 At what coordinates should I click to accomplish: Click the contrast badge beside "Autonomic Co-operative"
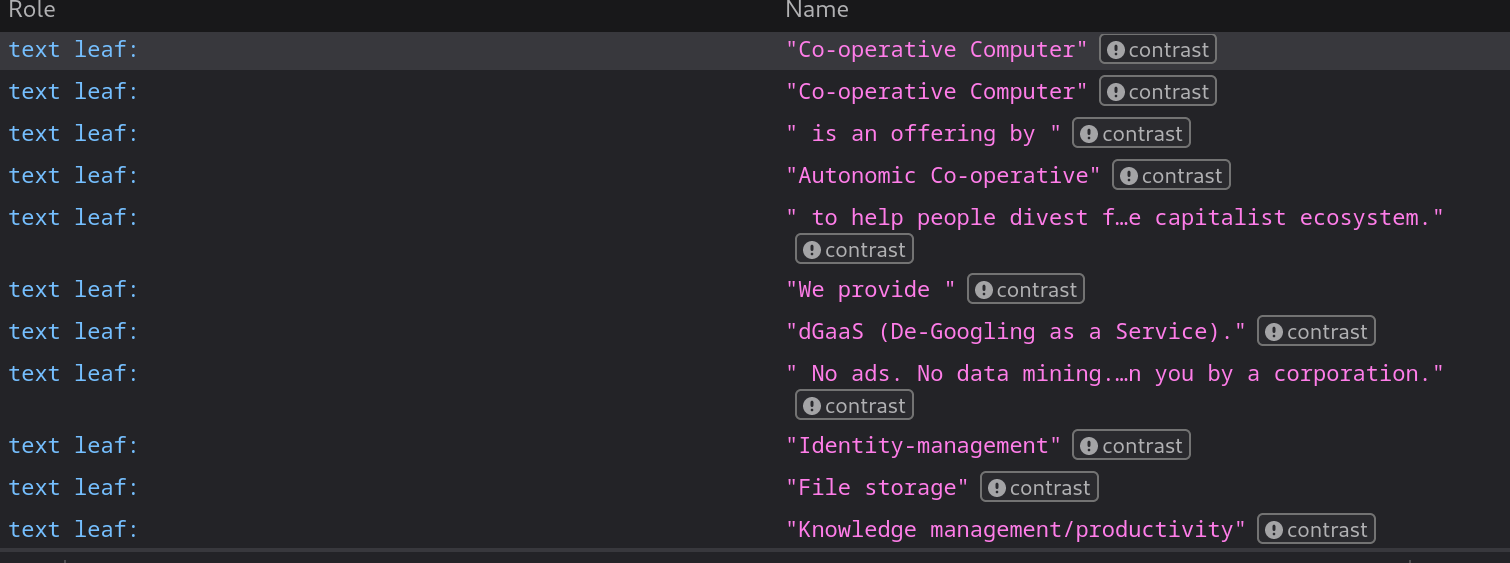click(x=1170, y=176)
